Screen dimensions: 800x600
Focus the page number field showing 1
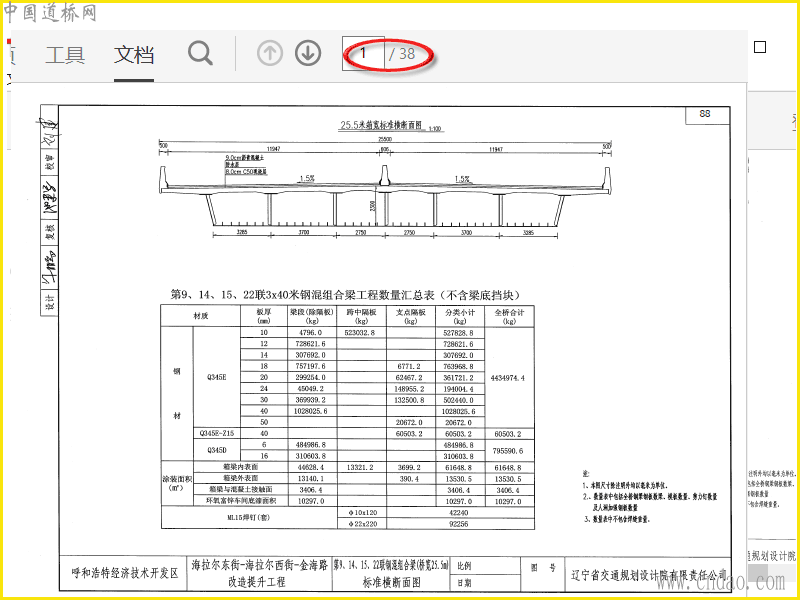coord(363,53)
